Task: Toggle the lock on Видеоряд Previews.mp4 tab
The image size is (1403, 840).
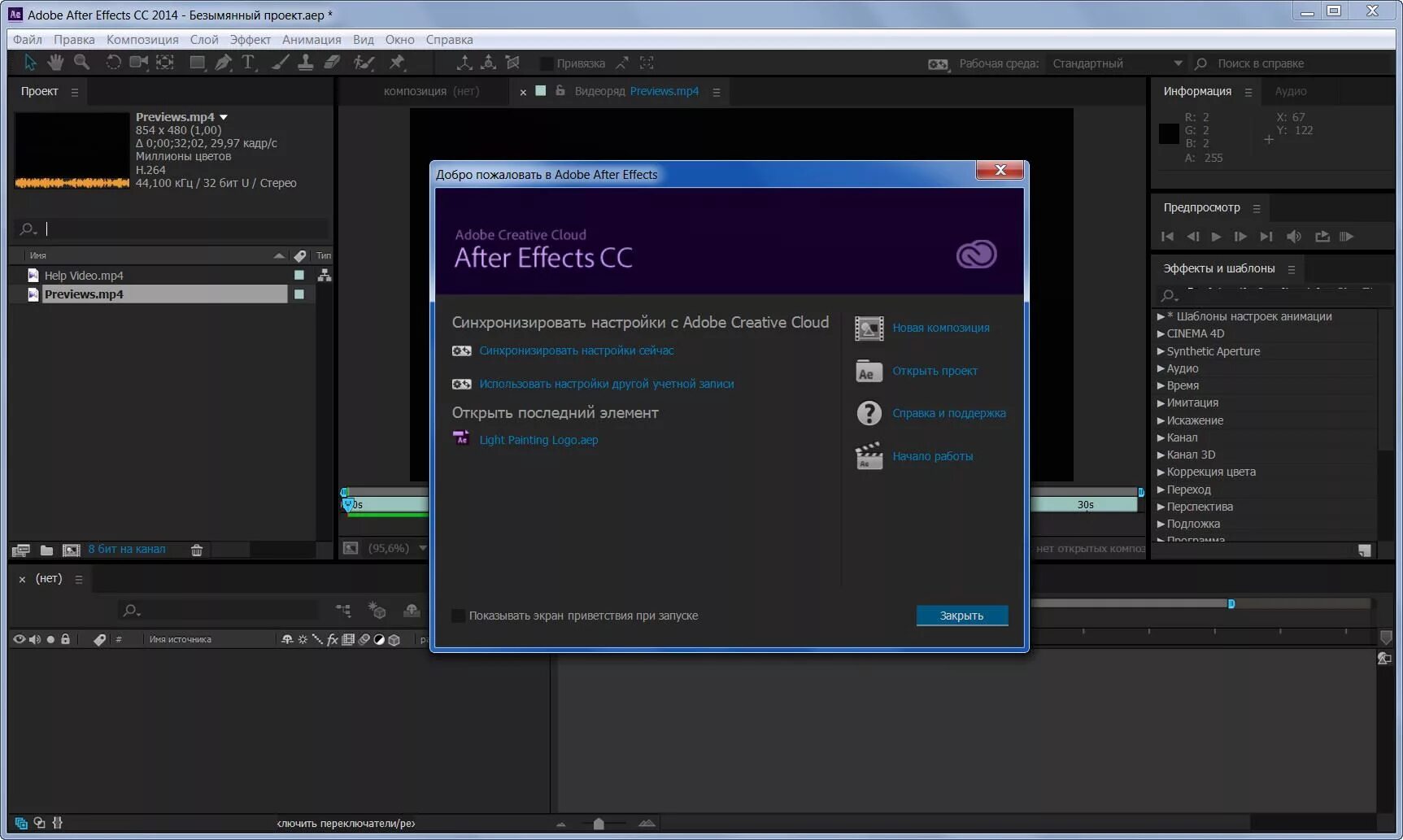Action: pyautogui.click(x=560, y=91)
